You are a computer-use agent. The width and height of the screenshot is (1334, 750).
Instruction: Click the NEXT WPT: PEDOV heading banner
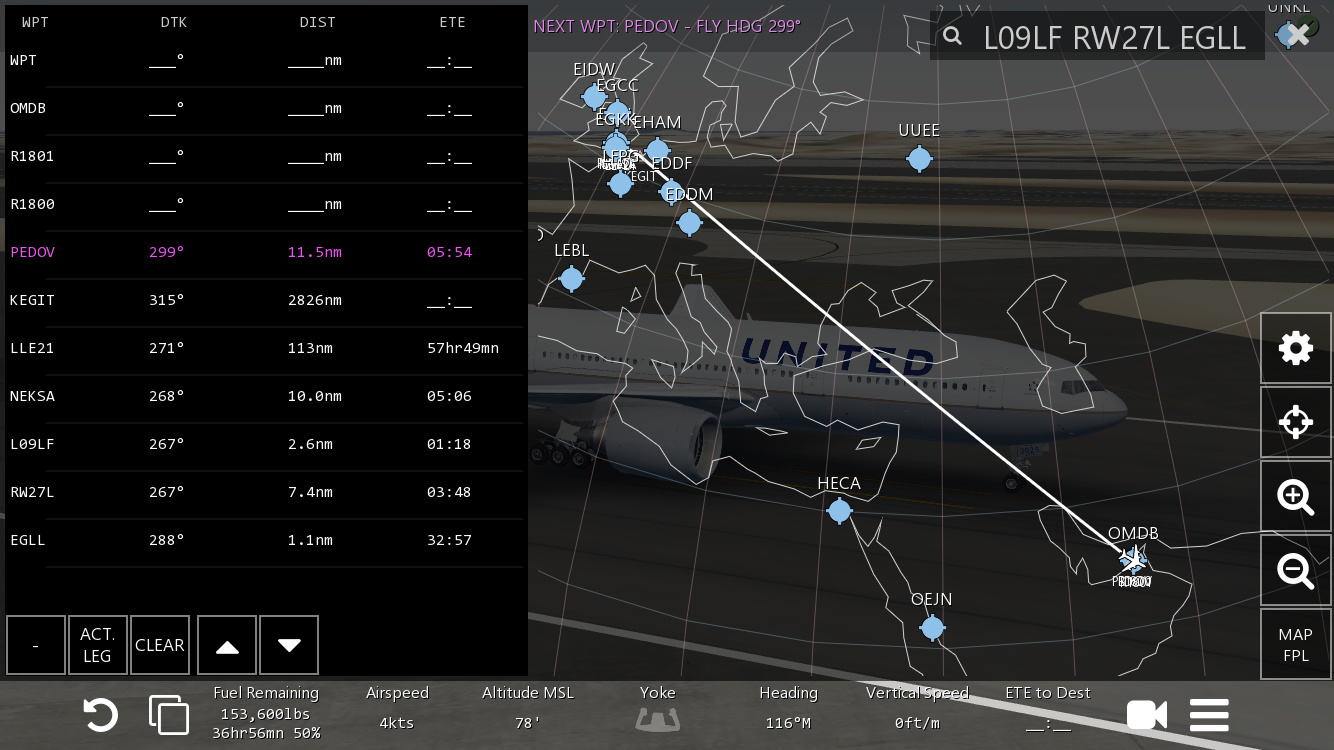tap(667, 26)
